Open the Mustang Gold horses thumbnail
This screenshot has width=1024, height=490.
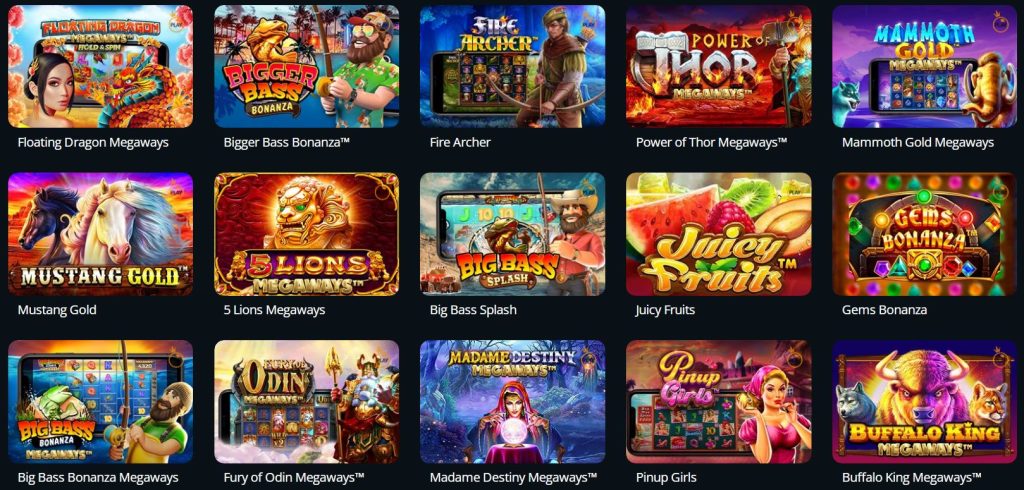click(x=101, y=234)
